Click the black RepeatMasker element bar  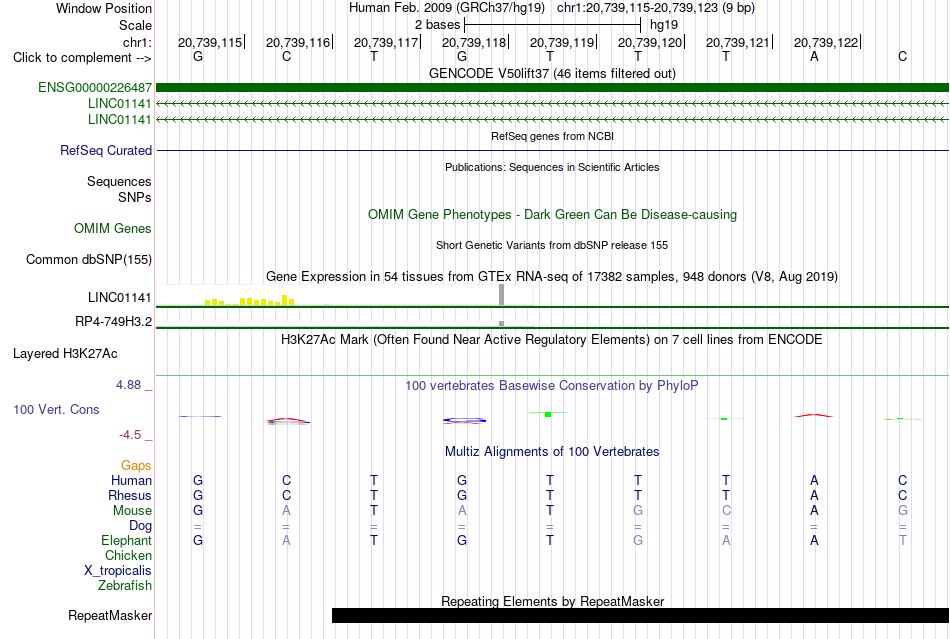[640, 615]
